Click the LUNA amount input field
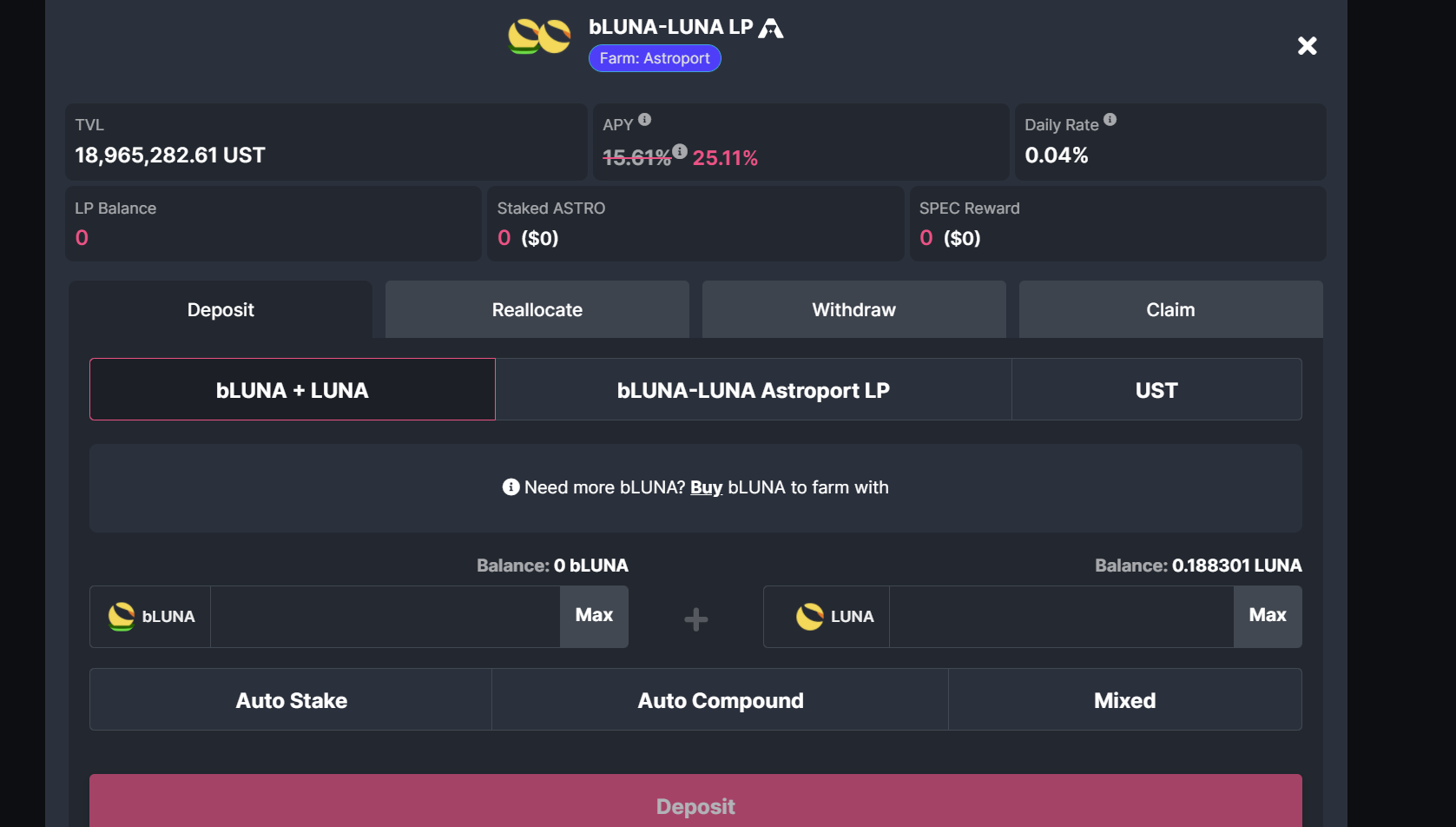This screenshot has width=1456, height=827. pyautogui.click(x=1061, y=617)
